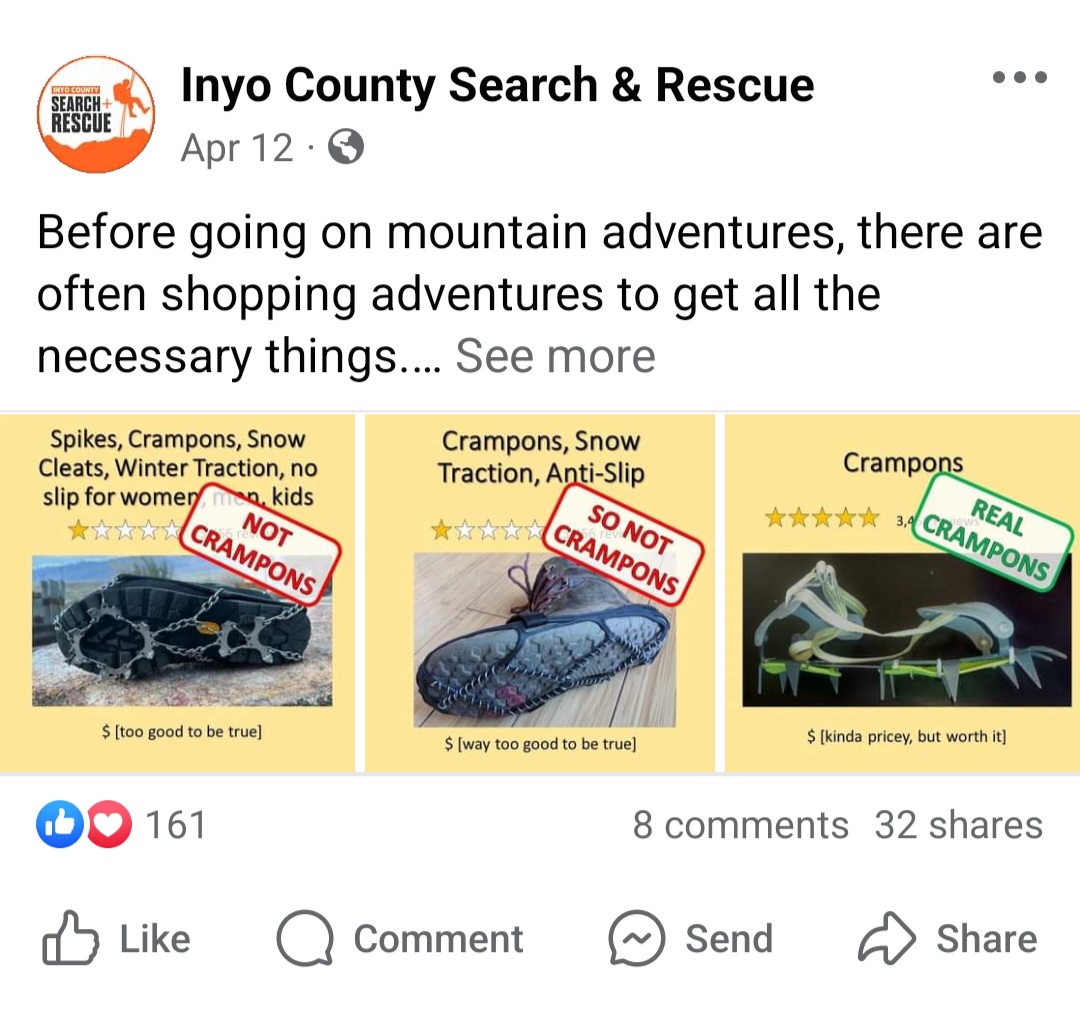Expand the post with See more
1080x1010 pixels.
(555, 356)
